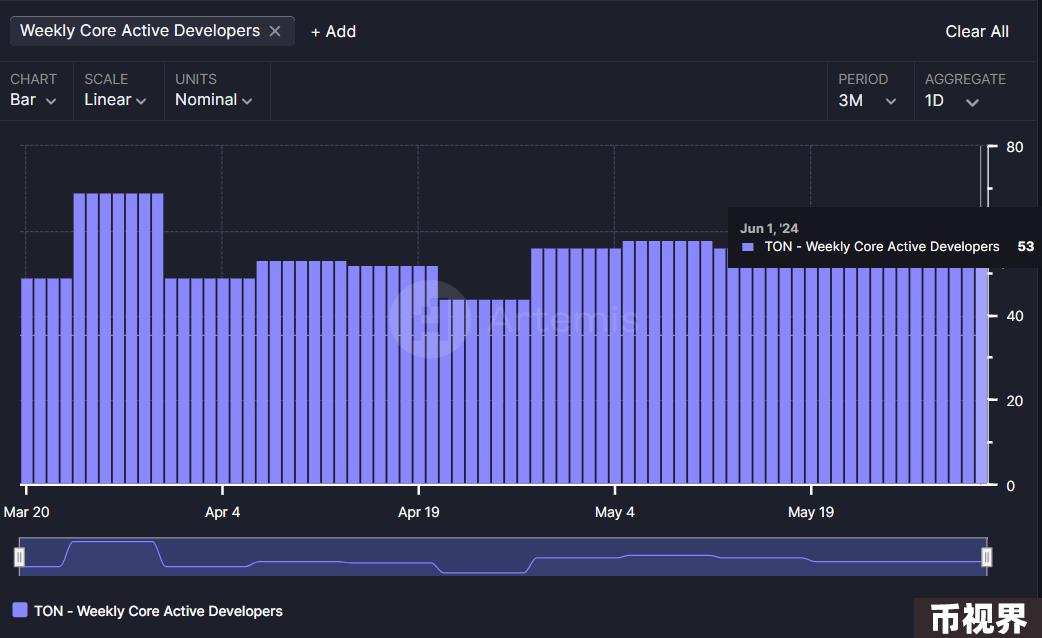1042x638 pixels.
Task: Click the + Add metric button
Action: coord(334,31)
